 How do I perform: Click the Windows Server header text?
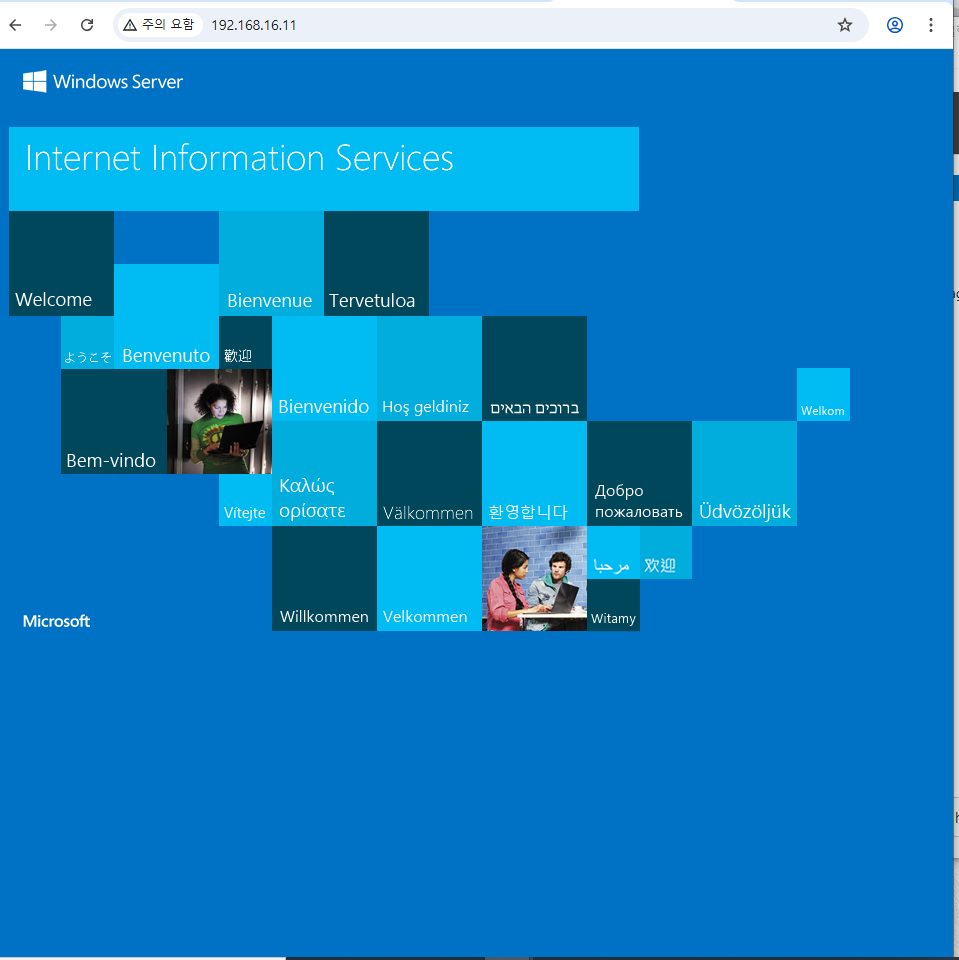point(118,81)
